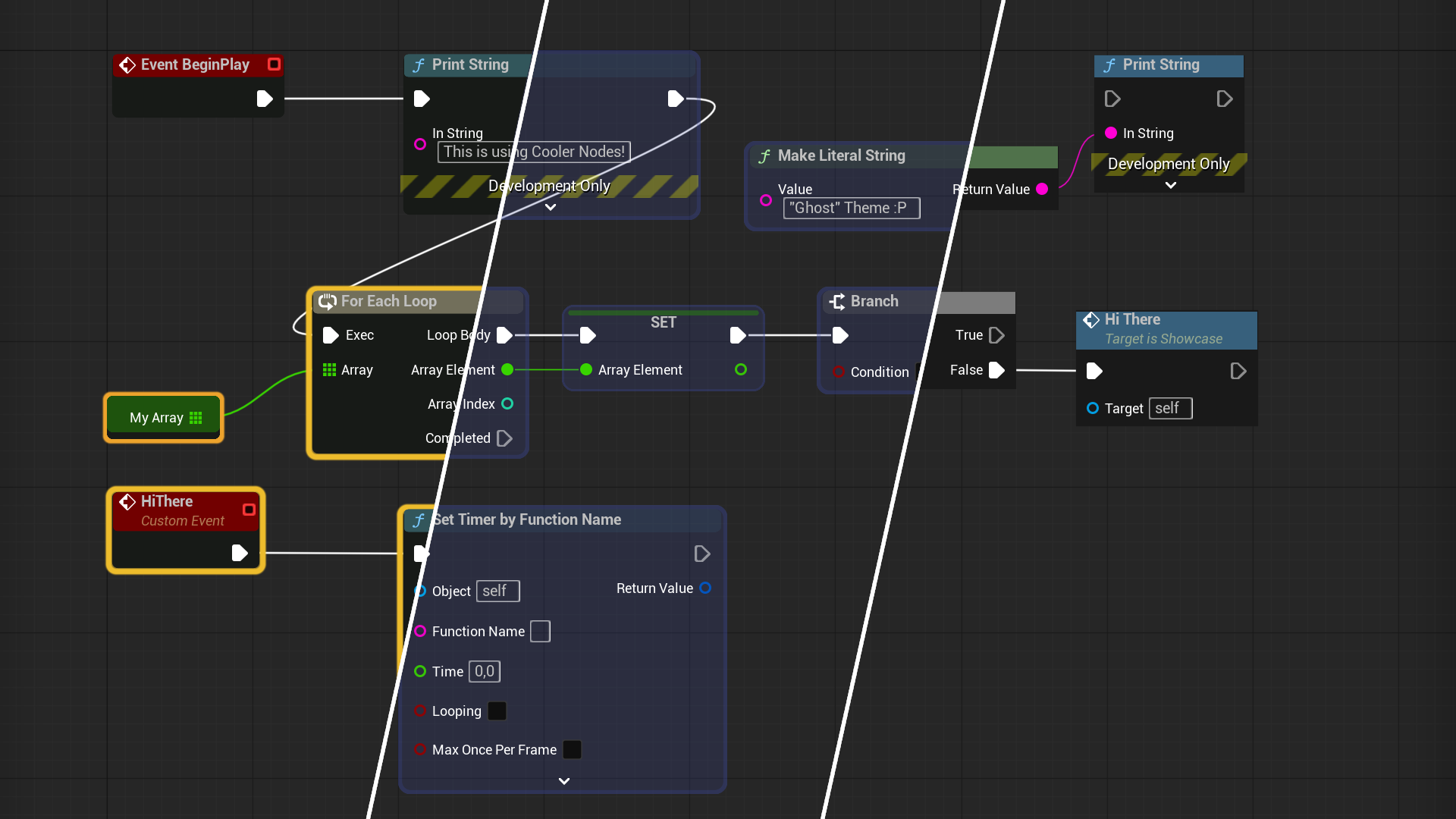Edit the 'This is using Cooler Nodes!' text field
The width and height of the screenshot is (1456, 819).
coord(534,152)
